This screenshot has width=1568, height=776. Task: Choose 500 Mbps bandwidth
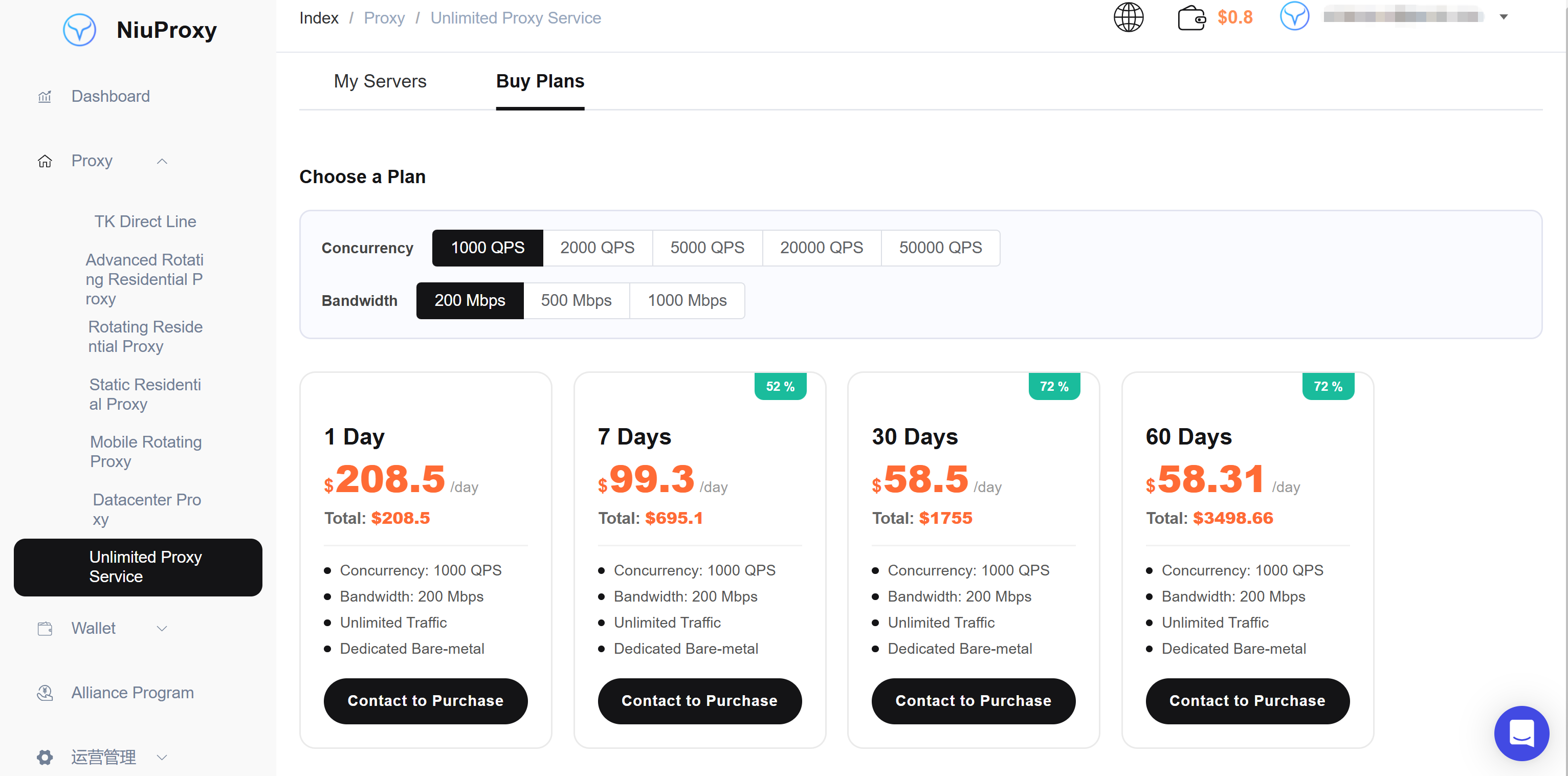click(577, 301)
